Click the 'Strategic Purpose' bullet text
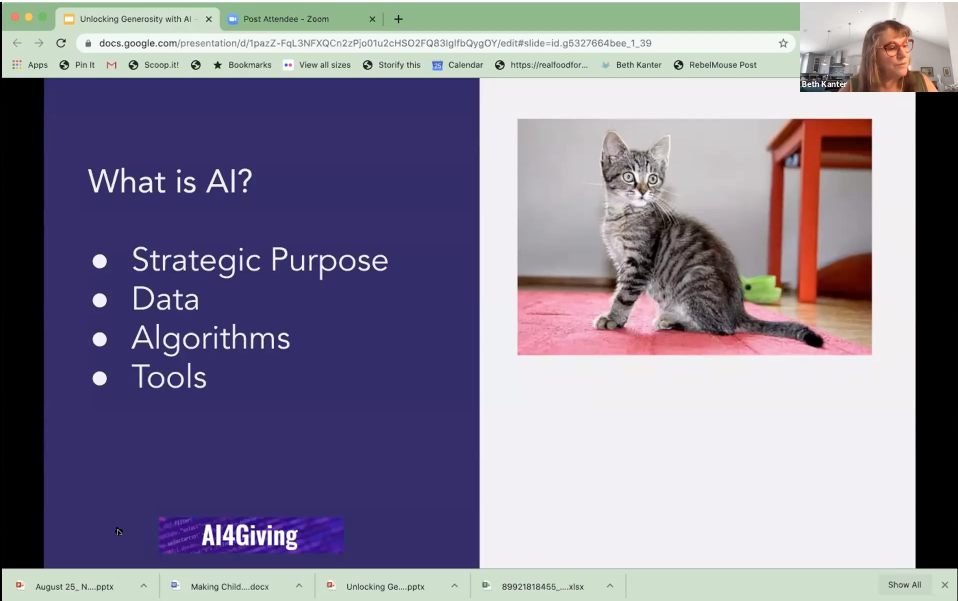Viewport: 958px width, 601px height. pyautogui.click(x=260, y=261)
